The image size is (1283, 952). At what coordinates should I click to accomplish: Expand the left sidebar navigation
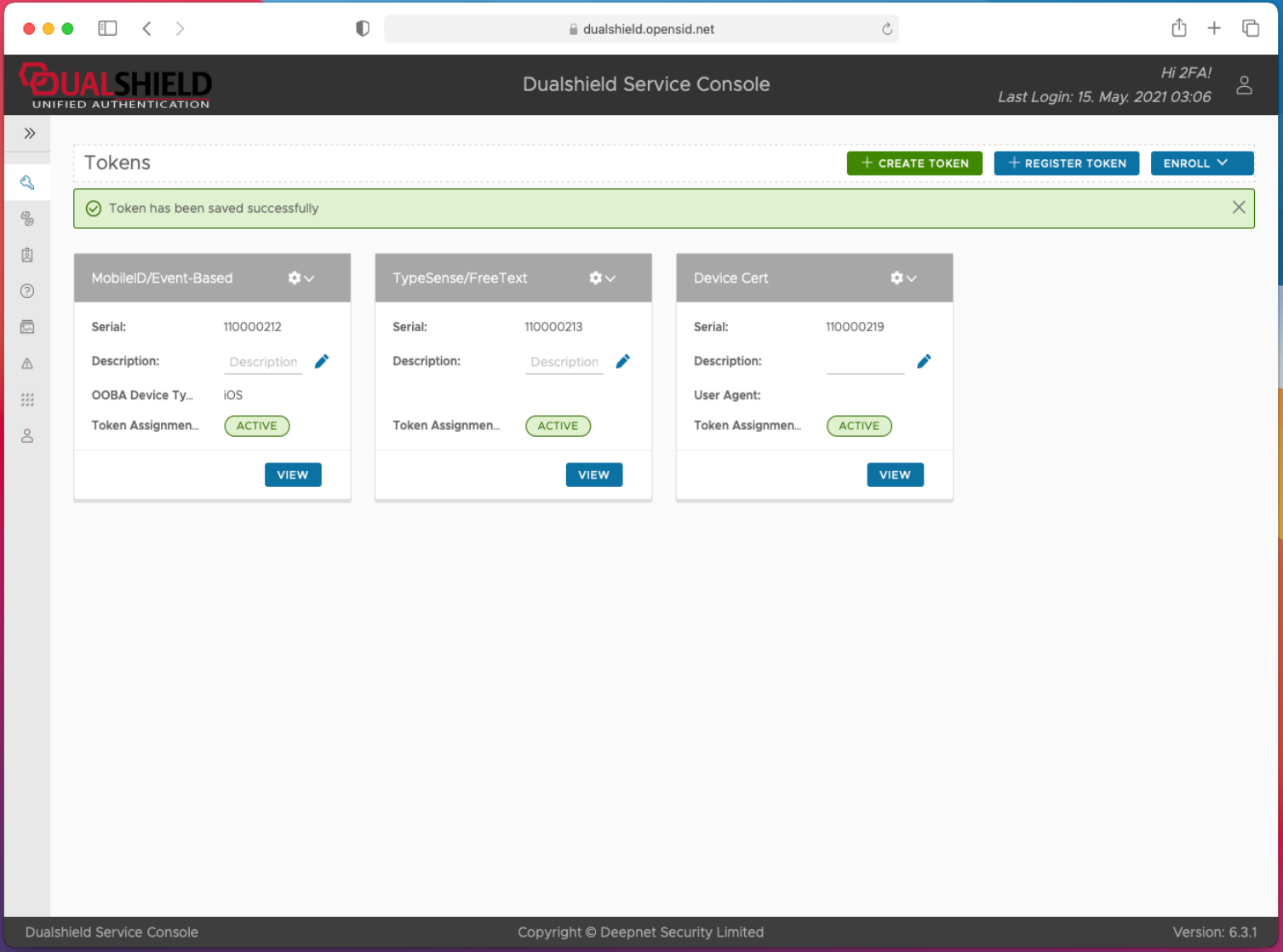(x=30, y=134)
